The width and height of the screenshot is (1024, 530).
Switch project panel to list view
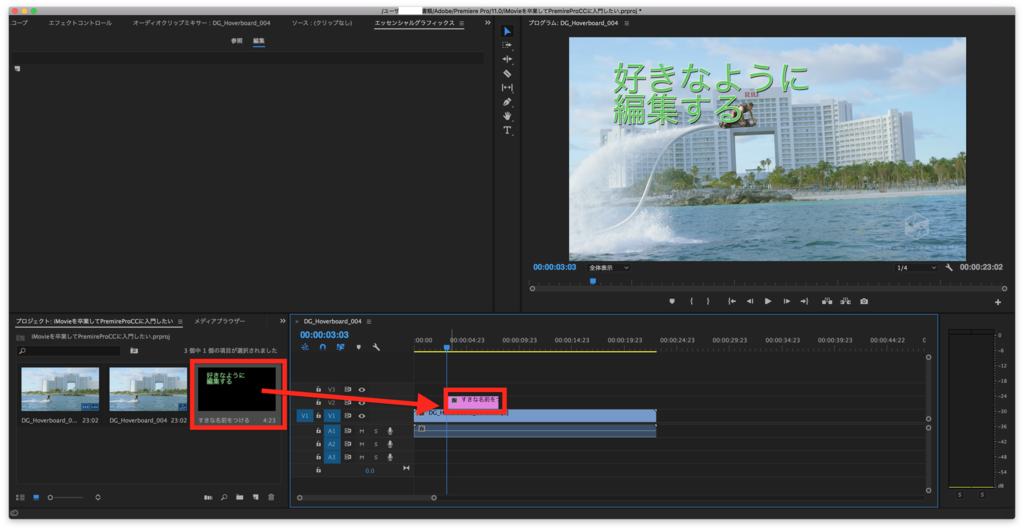(20, 497)
